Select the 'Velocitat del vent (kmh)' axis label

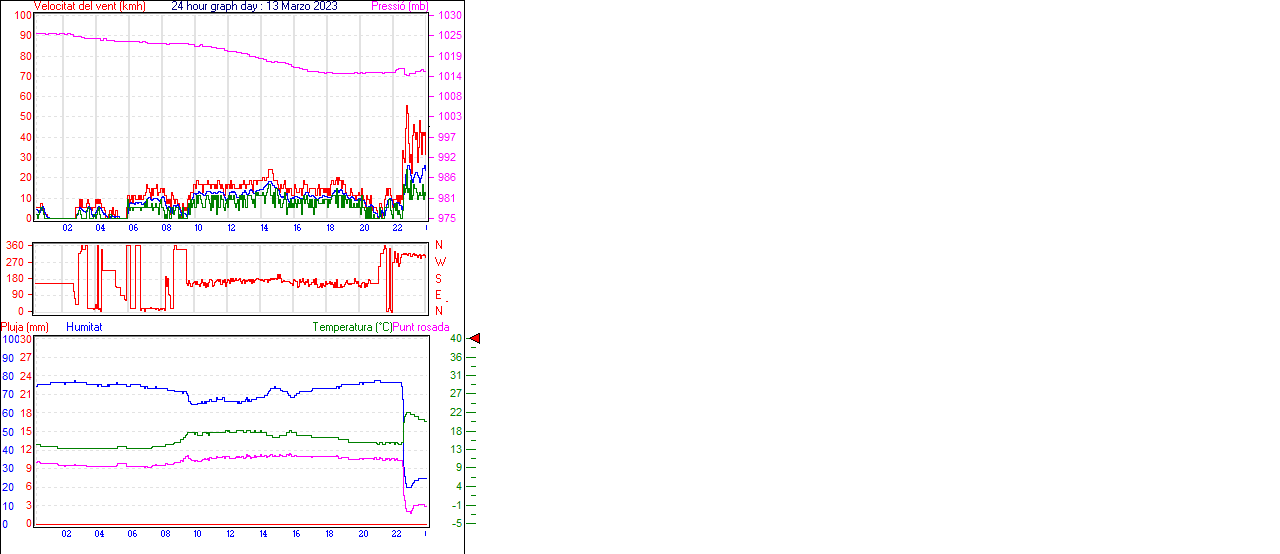pyautogui.click(x=90, y=6)
